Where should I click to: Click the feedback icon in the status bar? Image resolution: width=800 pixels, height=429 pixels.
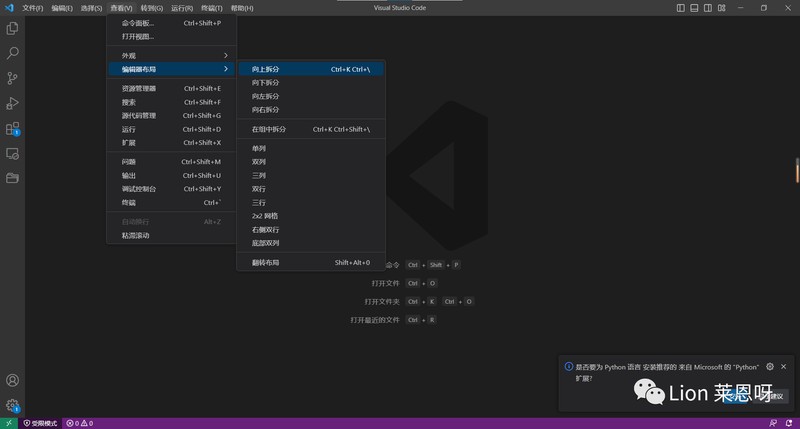click(x=773, y=423)
